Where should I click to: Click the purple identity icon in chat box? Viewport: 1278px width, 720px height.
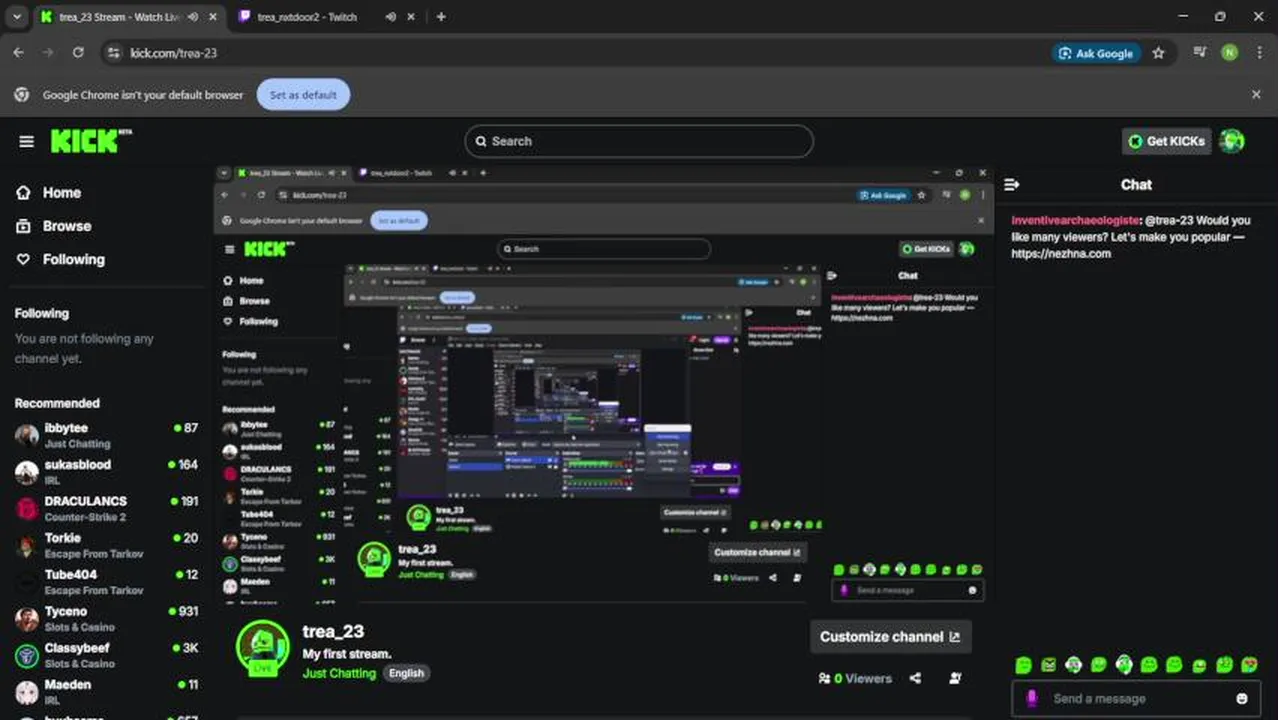[x=1032, y=698]
